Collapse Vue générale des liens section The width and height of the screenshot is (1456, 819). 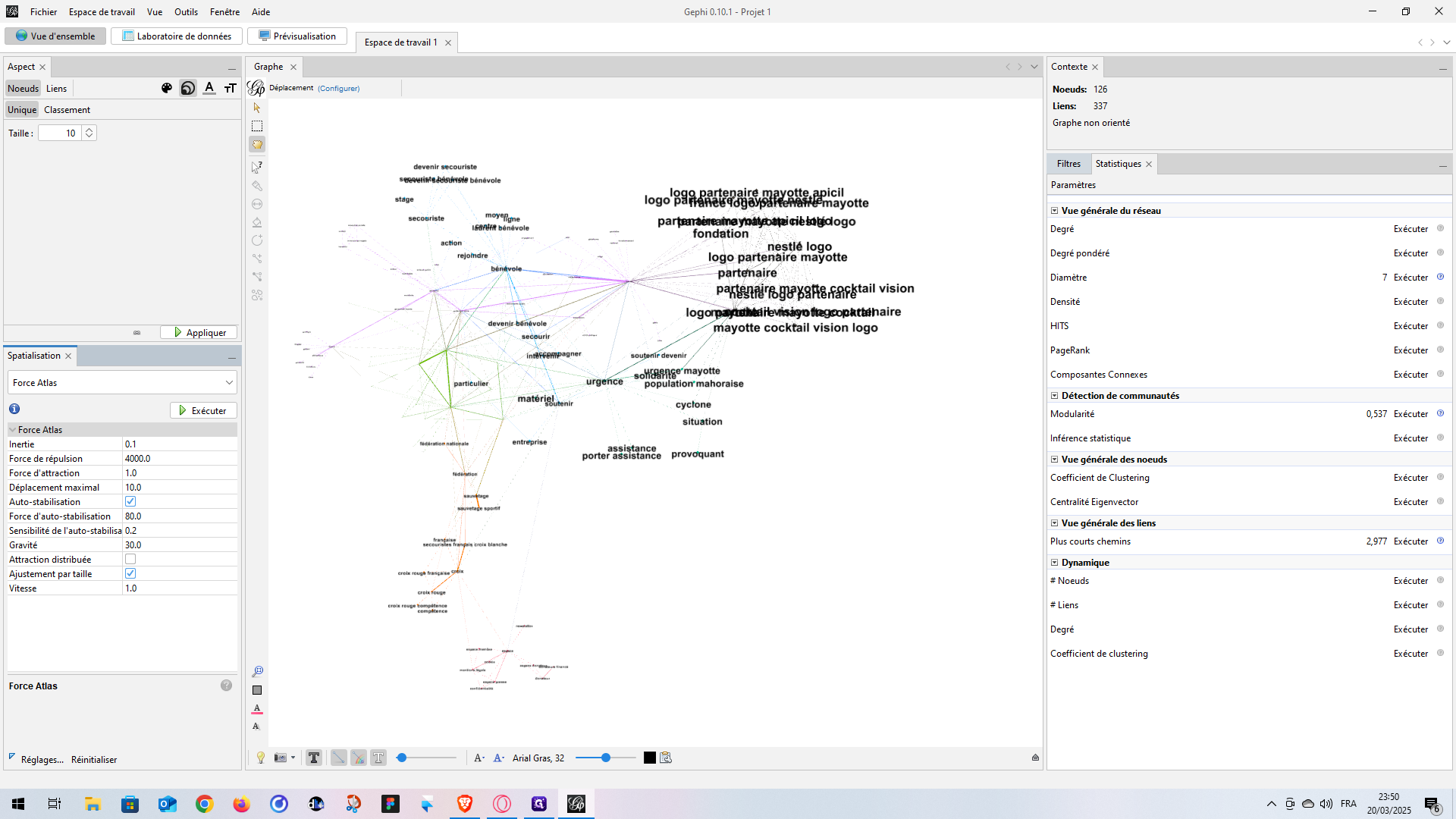1054,523
